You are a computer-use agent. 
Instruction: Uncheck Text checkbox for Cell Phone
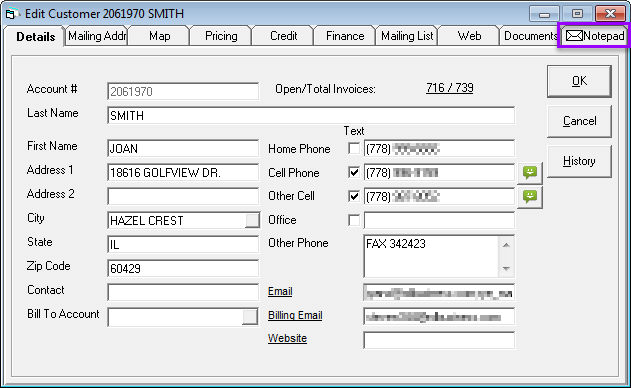coord(354,173)
